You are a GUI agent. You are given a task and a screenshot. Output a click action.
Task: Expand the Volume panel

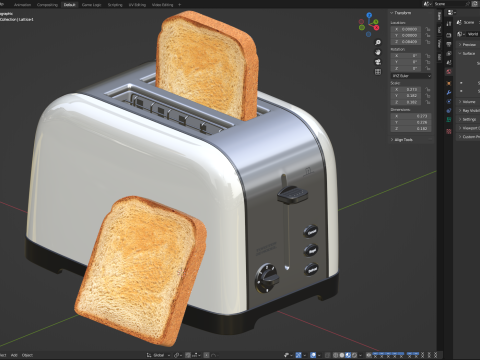(x=468, y=102)
